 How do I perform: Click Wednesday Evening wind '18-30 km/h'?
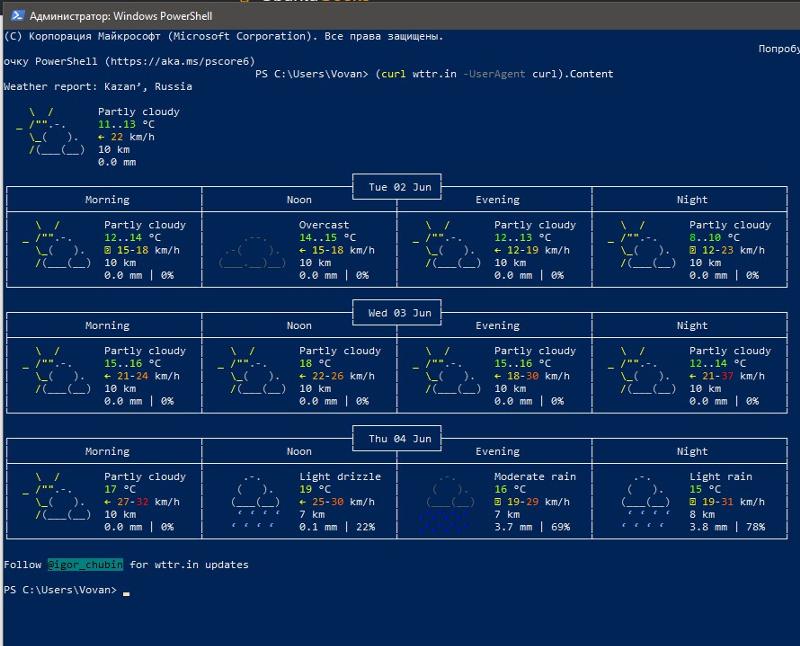[538, 376]
